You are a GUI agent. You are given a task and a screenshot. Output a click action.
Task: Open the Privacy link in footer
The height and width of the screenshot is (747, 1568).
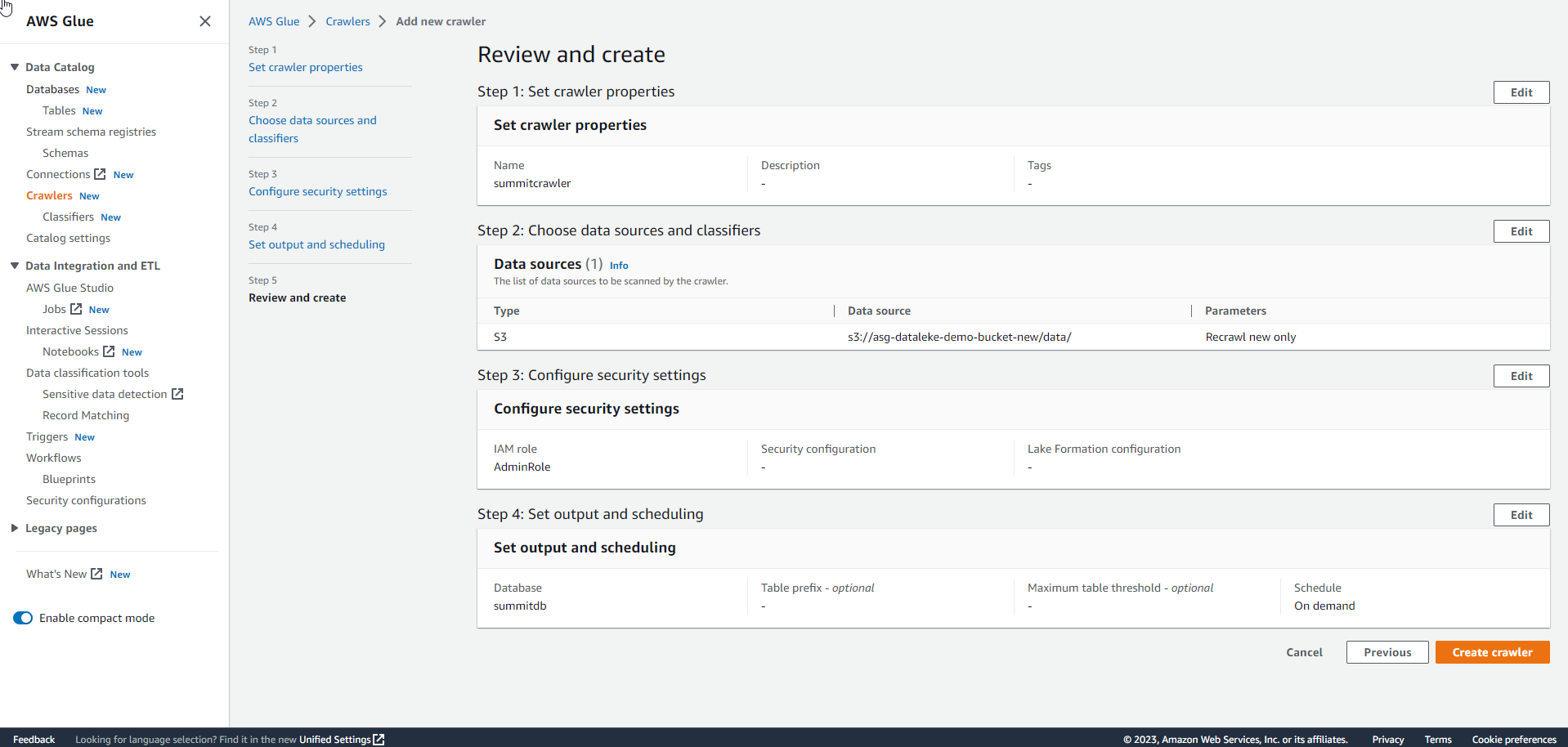click(x=1387, y=739)
